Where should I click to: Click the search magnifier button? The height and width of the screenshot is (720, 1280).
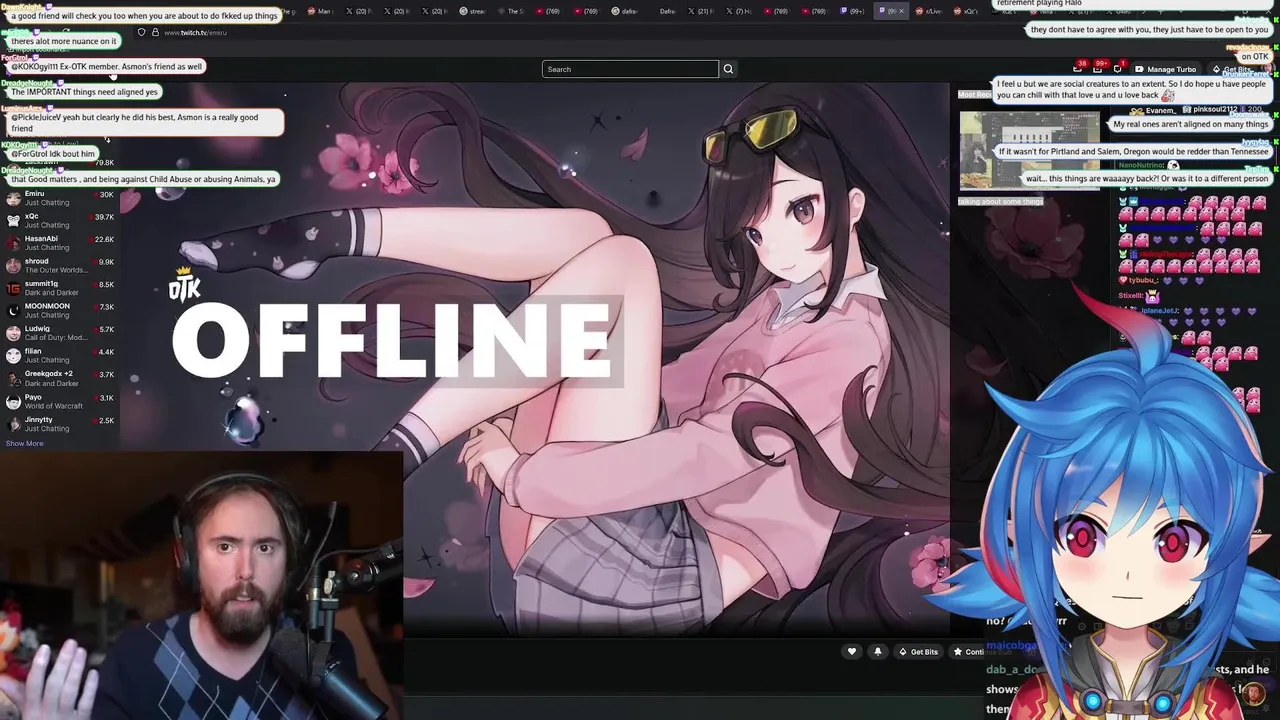pos(728,69)
